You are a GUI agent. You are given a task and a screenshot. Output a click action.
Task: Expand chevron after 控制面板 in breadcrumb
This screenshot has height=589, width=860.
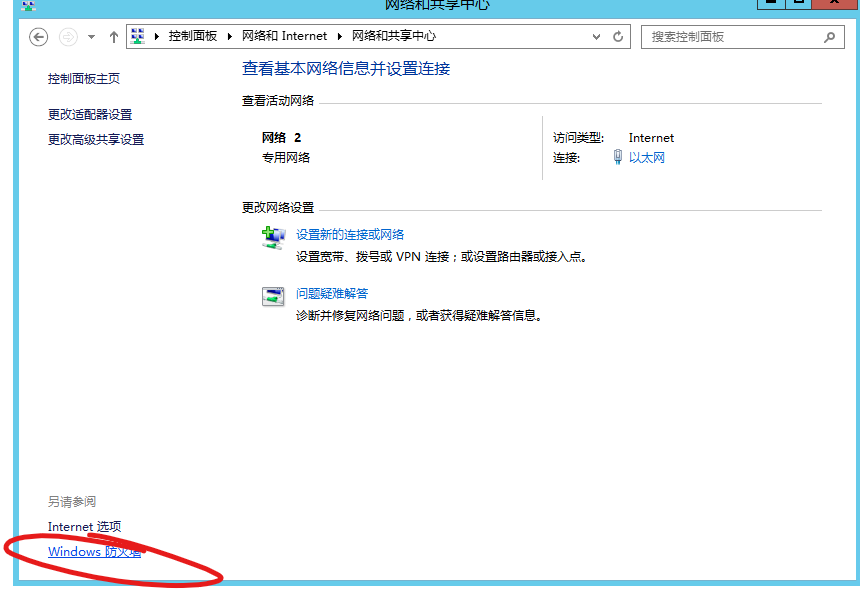coord(232,37)
